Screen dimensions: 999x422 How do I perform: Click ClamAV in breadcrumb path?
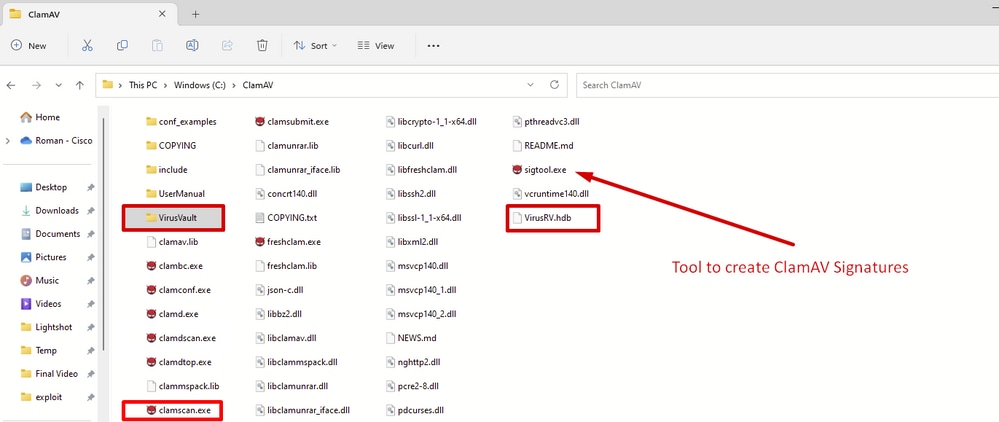pyautogui.click(x=258, y=84)
